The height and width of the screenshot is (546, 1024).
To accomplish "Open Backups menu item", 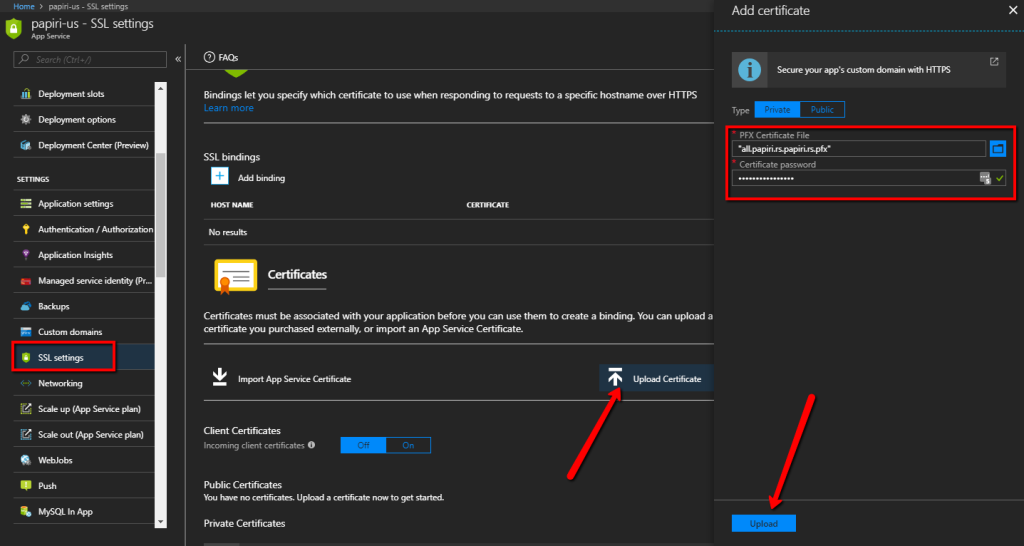I will tap(84, 306).
